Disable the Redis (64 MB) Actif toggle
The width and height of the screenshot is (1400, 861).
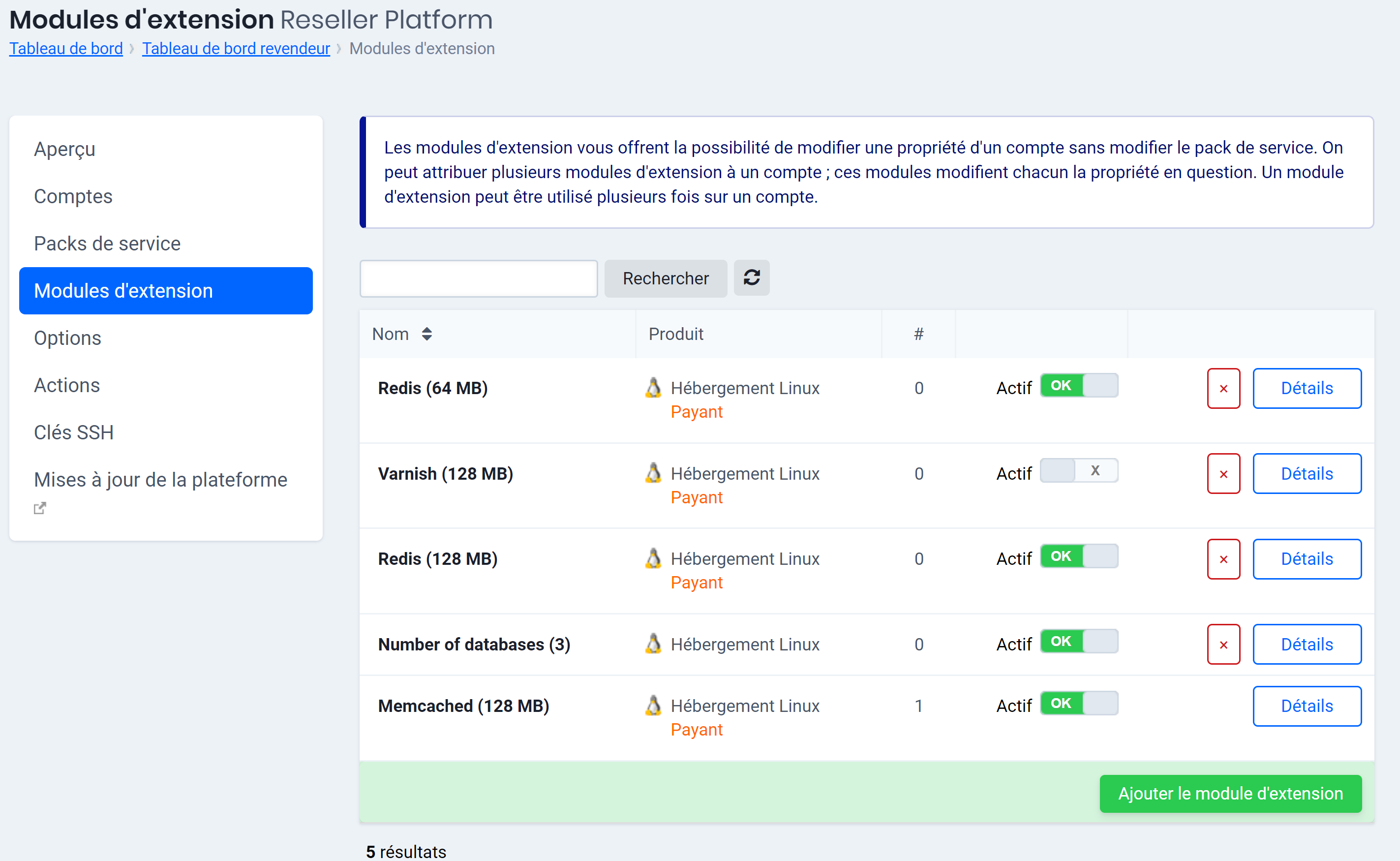pos(1079,385)
